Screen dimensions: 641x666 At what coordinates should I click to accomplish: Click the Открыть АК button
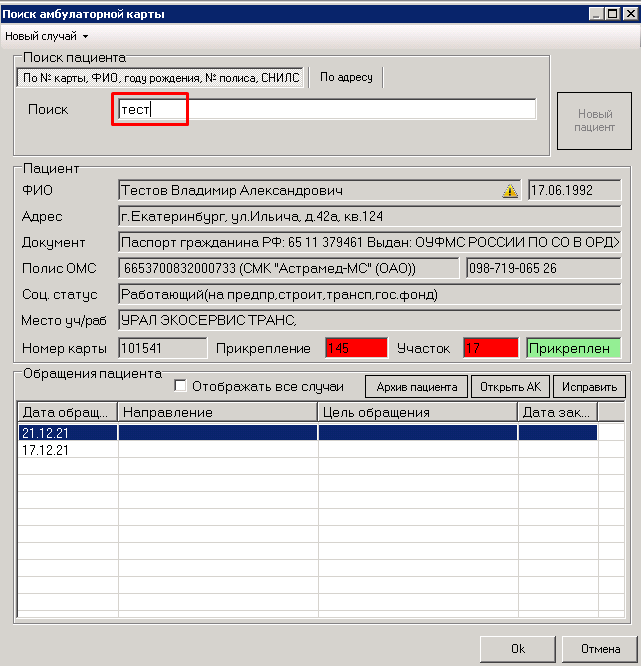pyautogui.click(x=510, y=387)
